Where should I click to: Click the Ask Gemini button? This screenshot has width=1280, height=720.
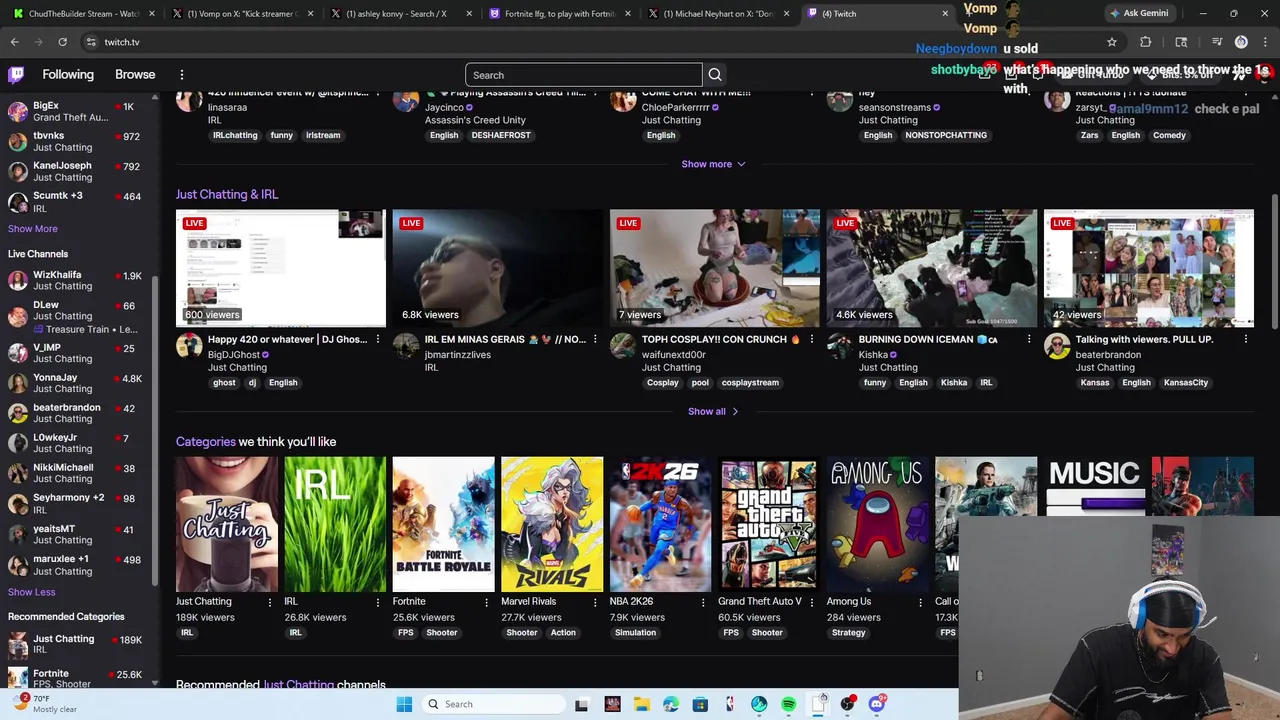tap(1138, 13)
